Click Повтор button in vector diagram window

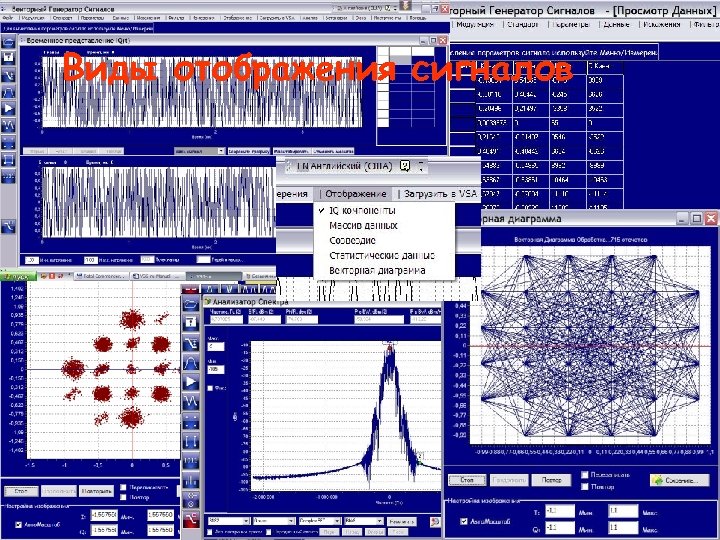click(x=551, y=480)
